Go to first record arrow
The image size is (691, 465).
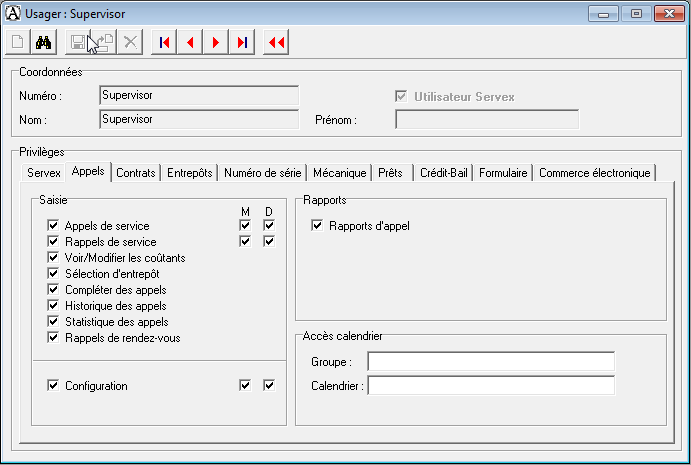click(164, 42)
